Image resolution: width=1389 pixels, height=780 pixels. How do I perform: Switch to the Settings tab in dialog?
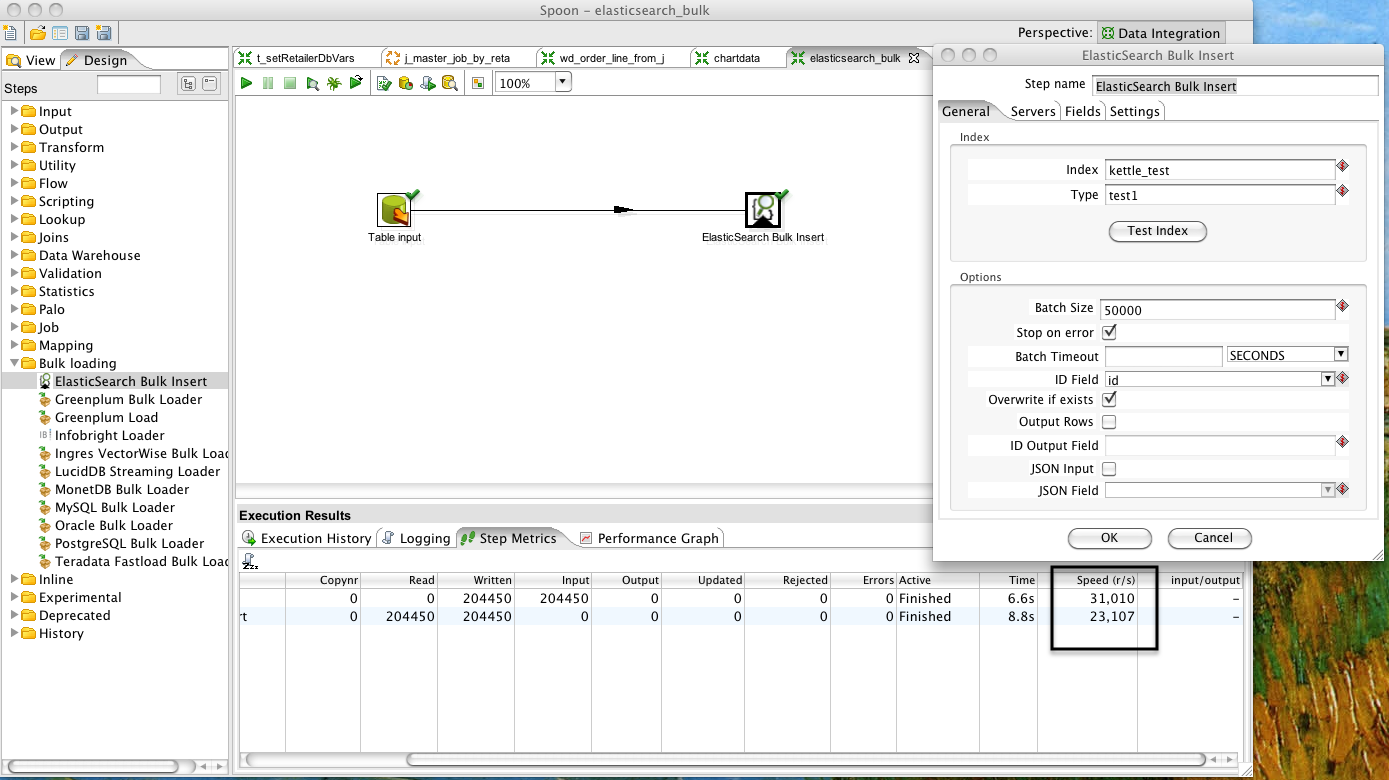point(1135,111)
